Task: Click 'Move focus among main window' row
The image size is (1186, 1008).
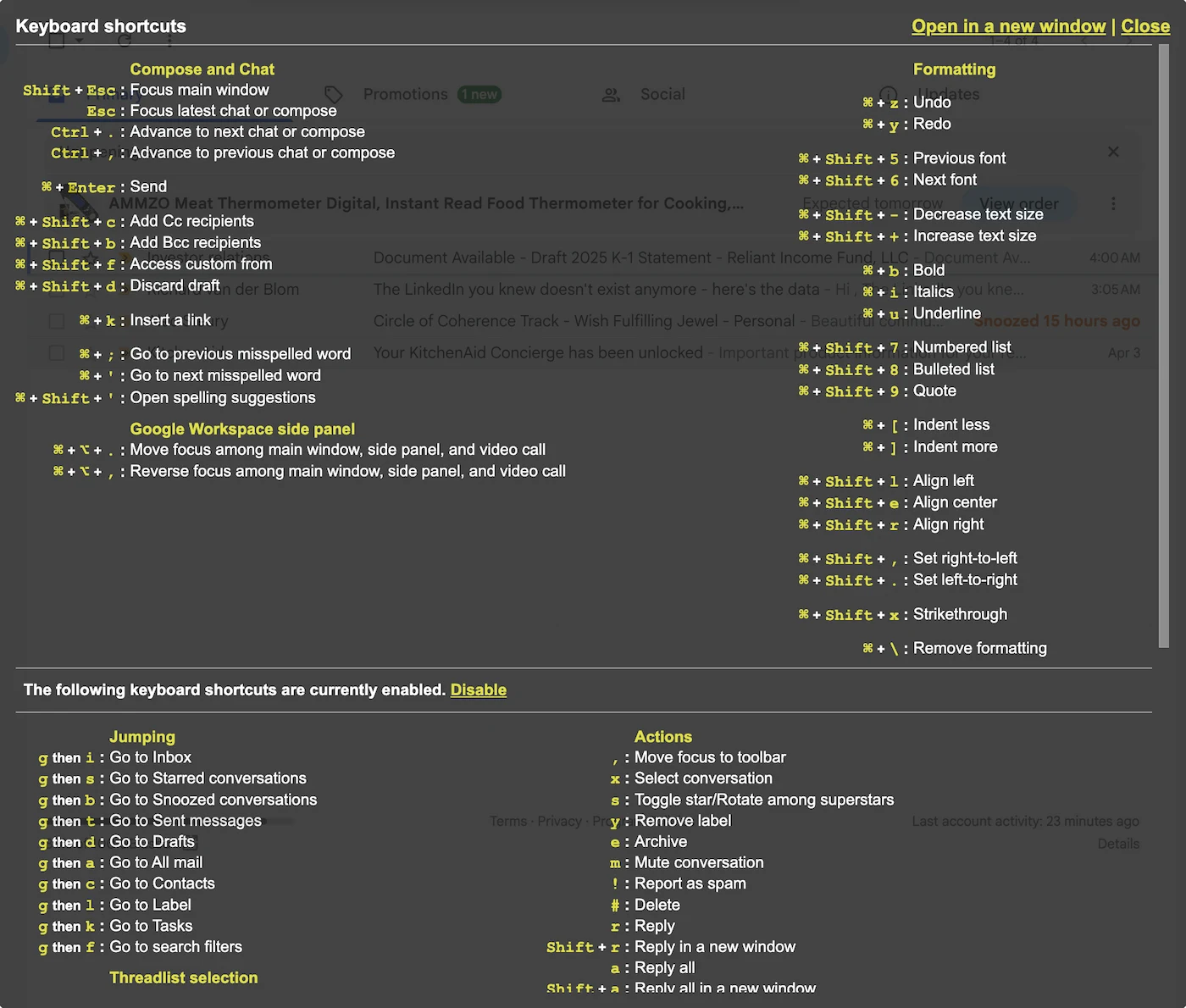Action: pos(337,450)
